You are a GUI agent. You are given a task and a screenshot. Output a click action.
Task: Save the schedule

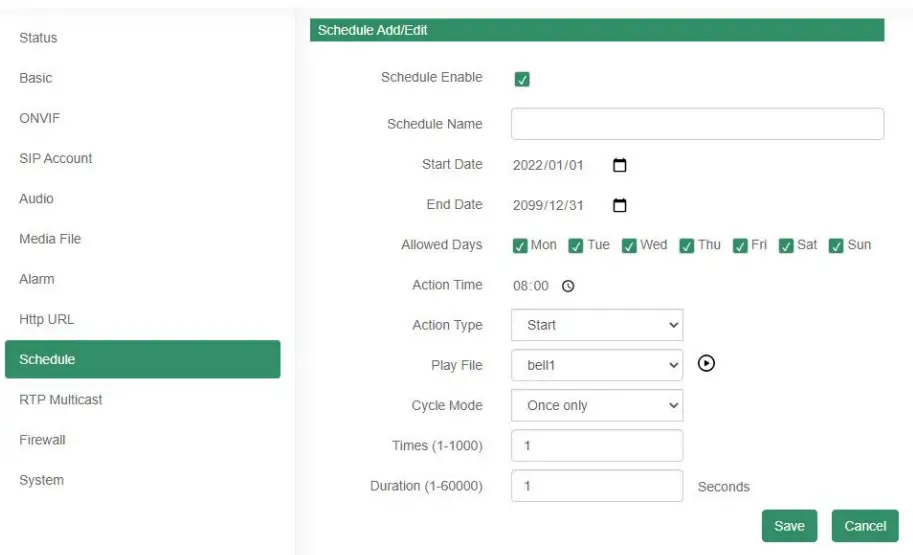[x=789, y=526]
